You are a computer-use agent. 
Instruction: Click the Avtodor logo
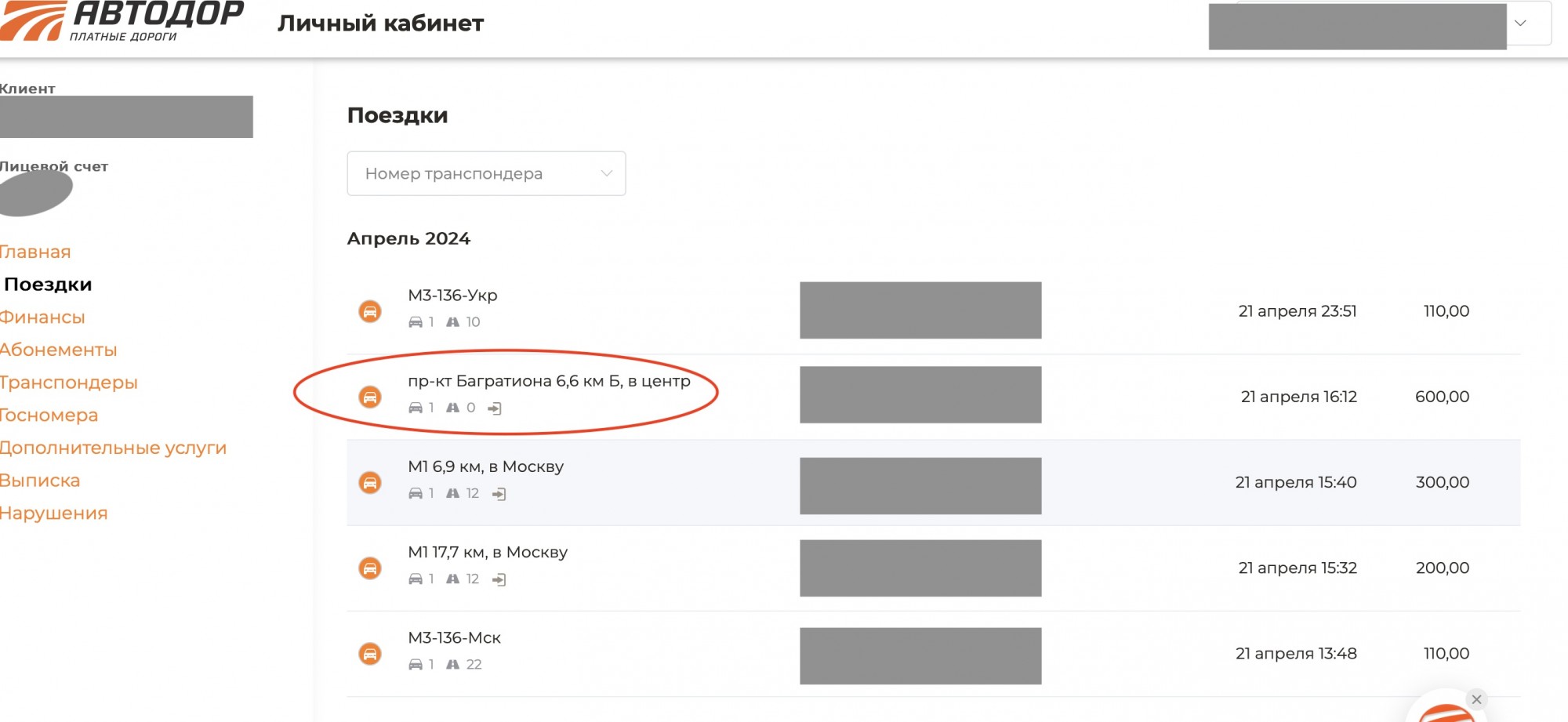(122, 21)
